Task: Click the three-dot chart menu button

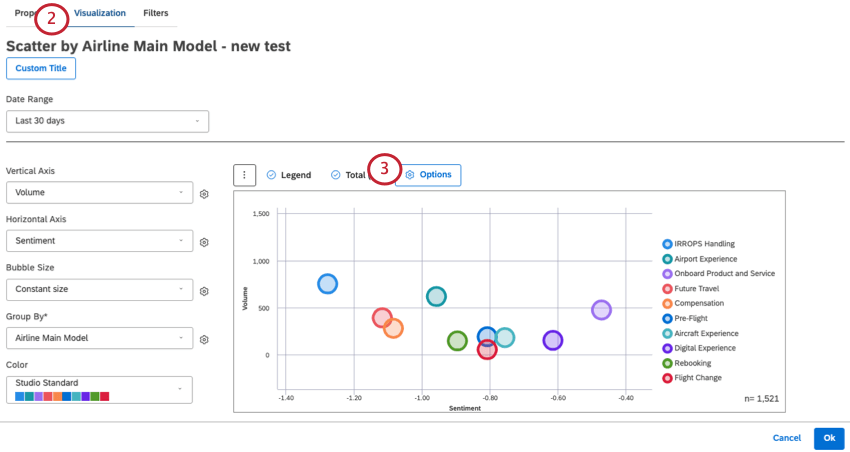Action: (244, 175)
